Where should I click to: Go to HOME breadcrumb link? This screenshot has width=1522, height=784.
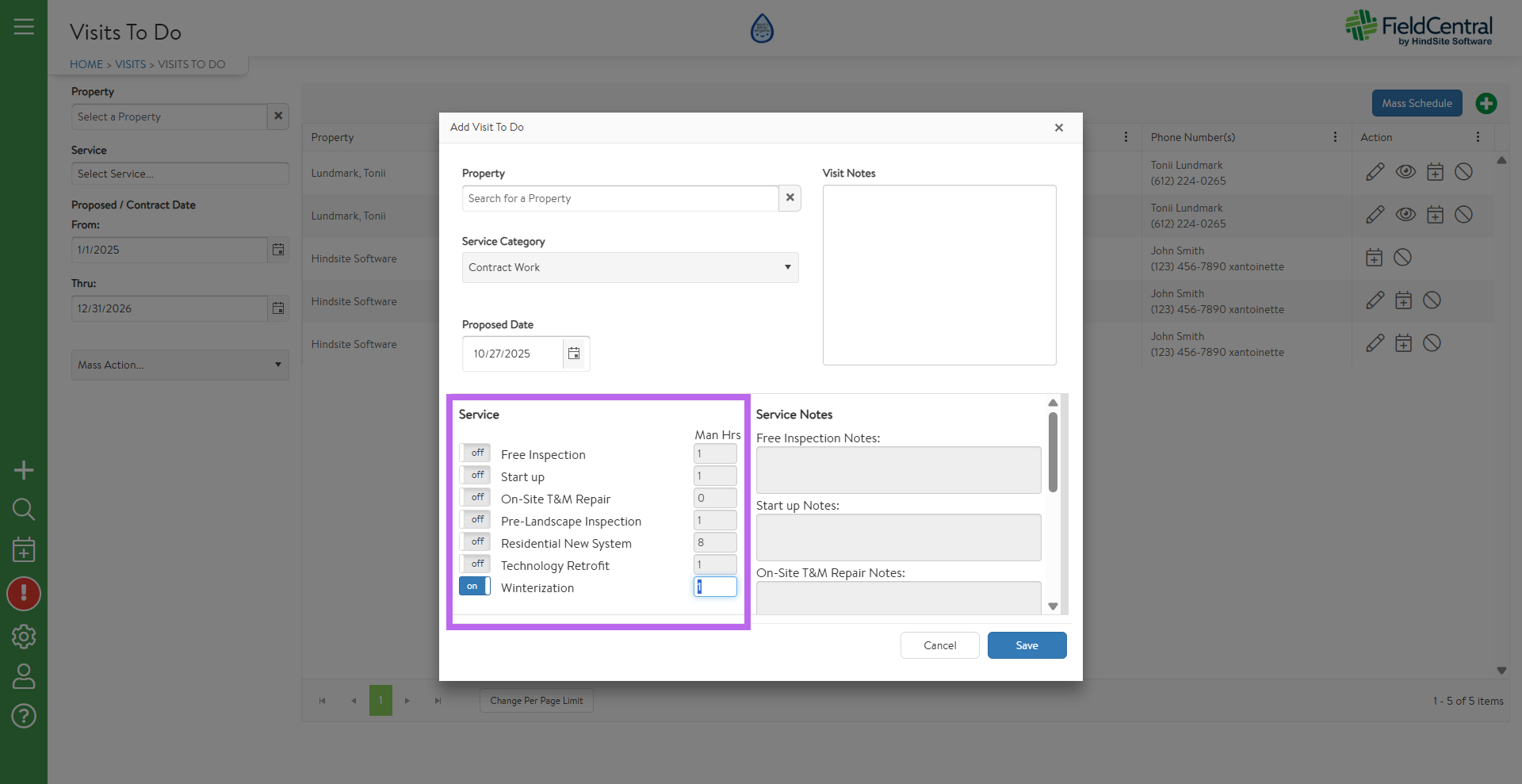pos(86,64)
